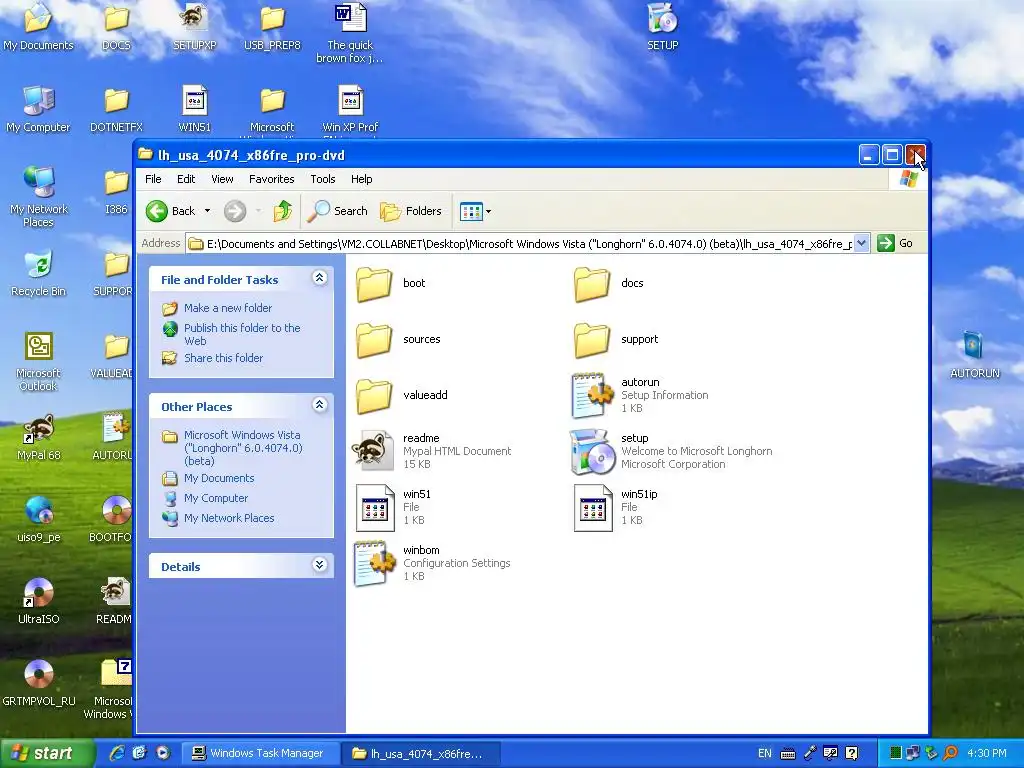The height and width of the screenshot is (768, 1024).
Task: Click the Address bar path field
Action: point(520,244)
